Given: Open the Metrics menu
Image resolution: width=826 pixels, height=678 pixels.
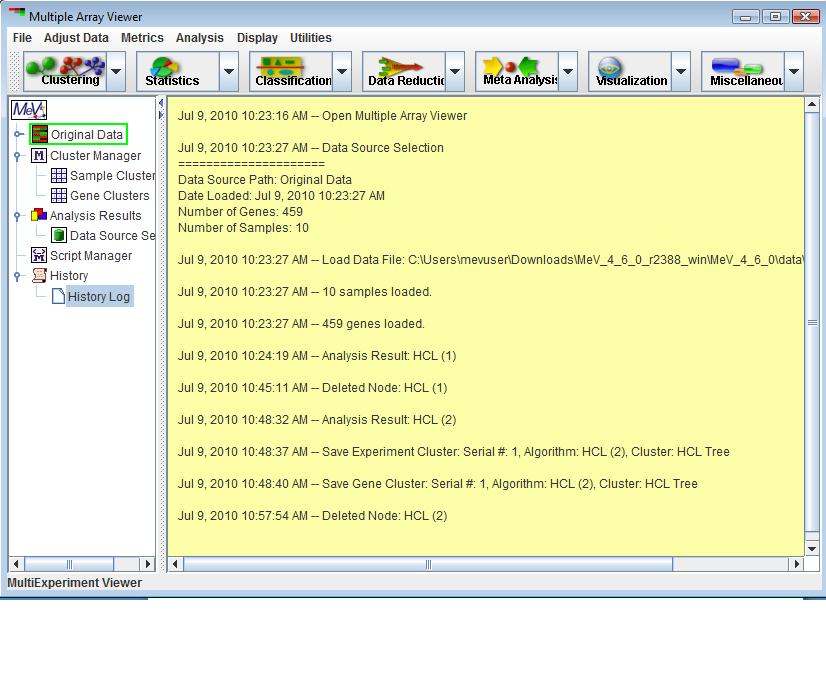Looking at the screenshot, I should coord(142,38).
